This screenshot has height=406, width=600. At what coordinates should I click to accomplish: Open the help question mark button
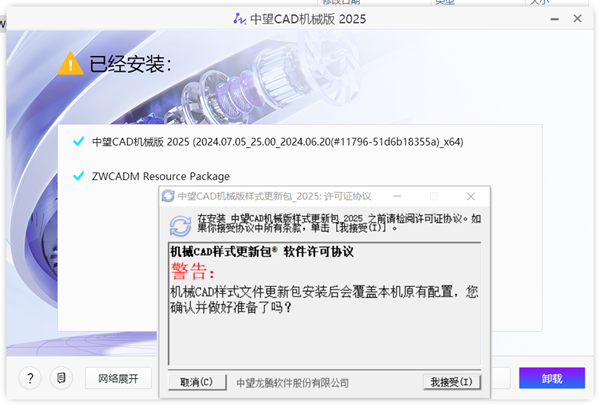pyautogui.click(x=30, y=378)
